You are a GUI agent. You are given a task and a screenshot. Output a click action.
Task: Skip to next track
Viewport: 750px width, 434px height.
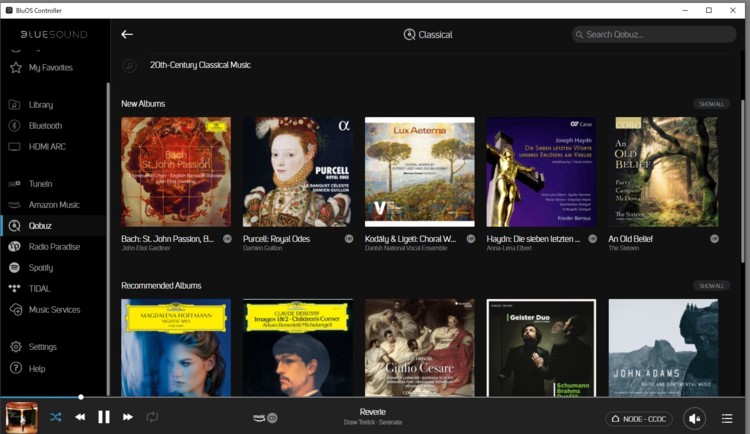(x=128, y=417)
